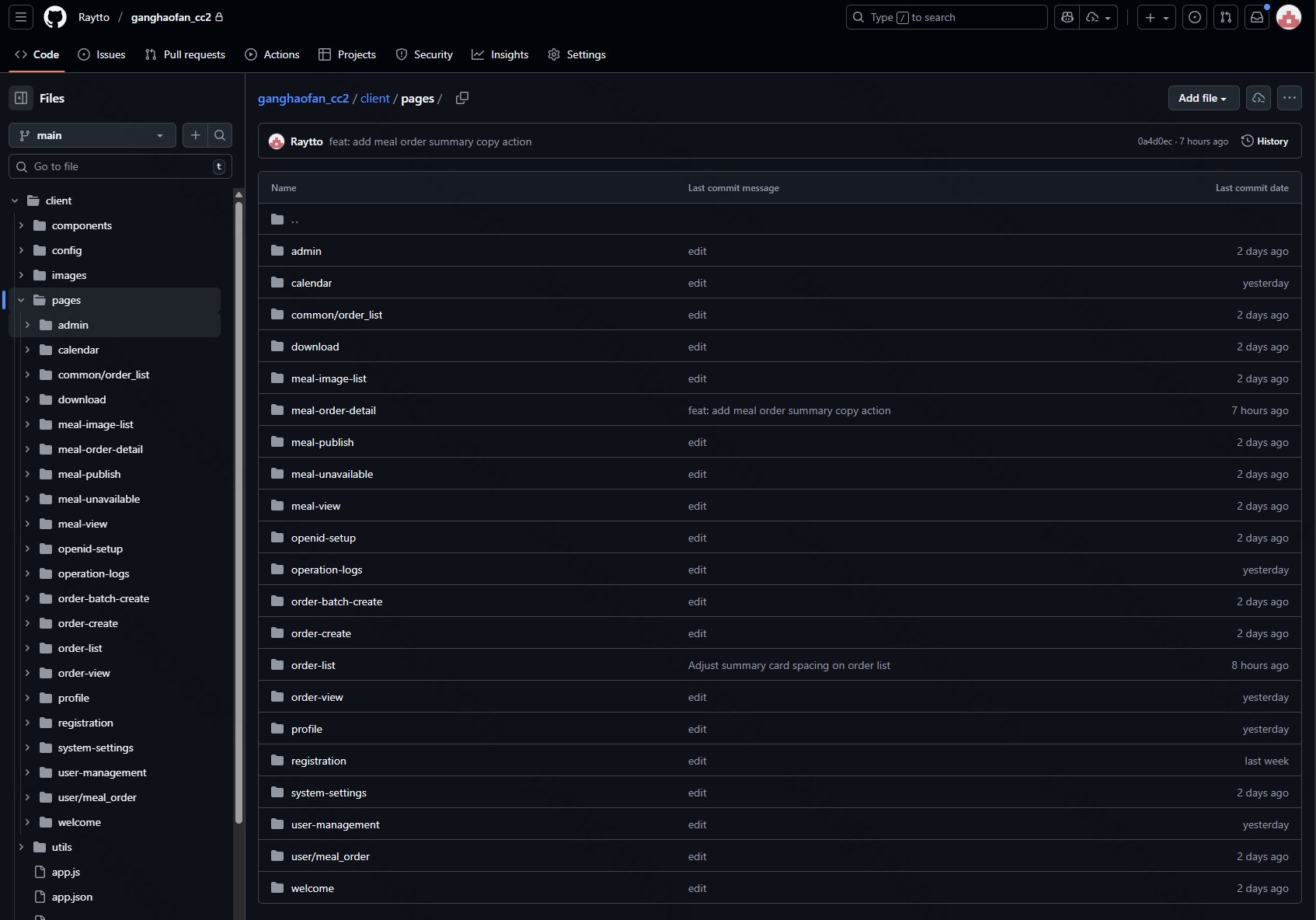Collapse the pages folder in tree

[x=21, y=300]
